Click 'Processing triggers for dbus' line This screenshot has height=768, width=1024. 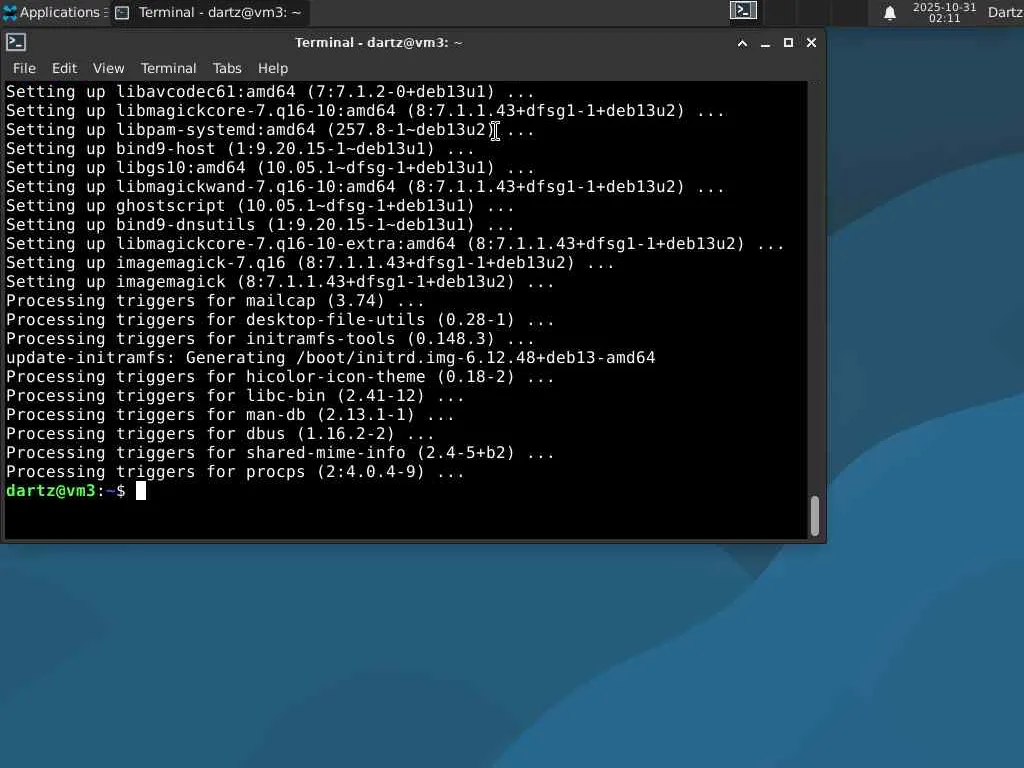pyautogui.click(x=220, y=434)
